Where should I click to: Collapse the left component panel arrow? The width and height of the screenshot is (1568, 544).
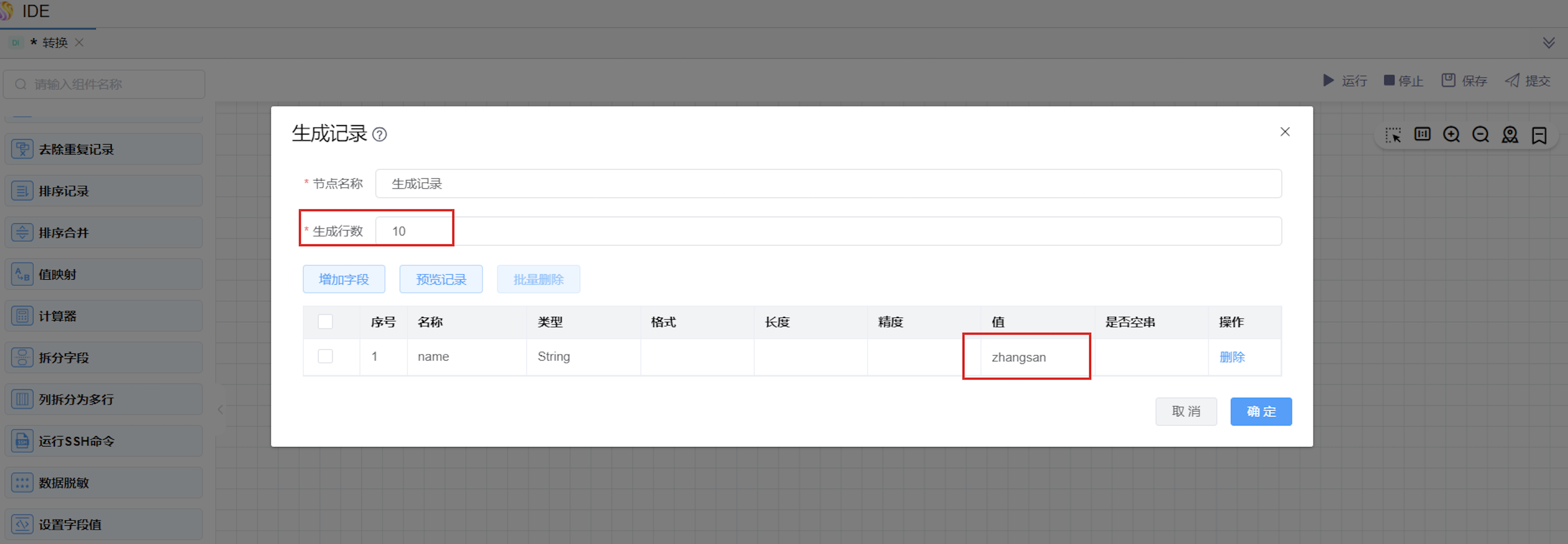pos(220,409)
